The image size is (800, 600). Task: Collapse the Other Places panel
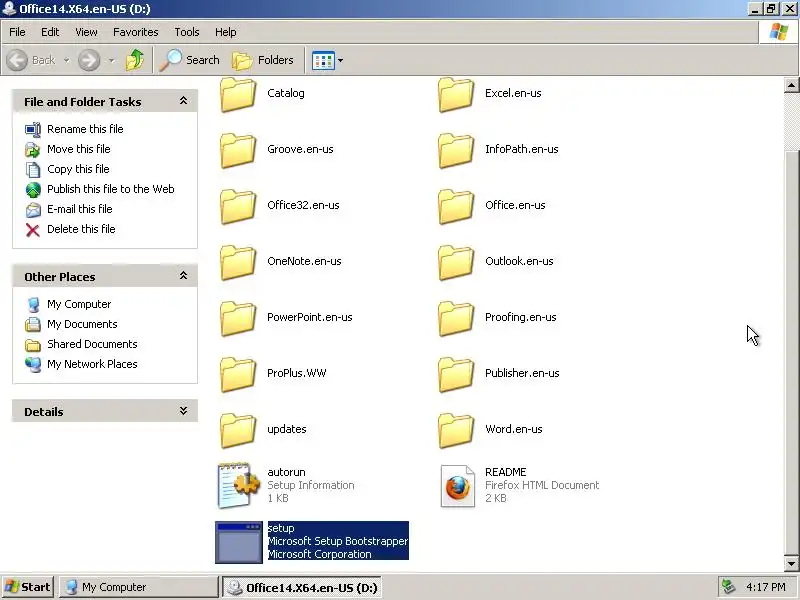(183, 276)
